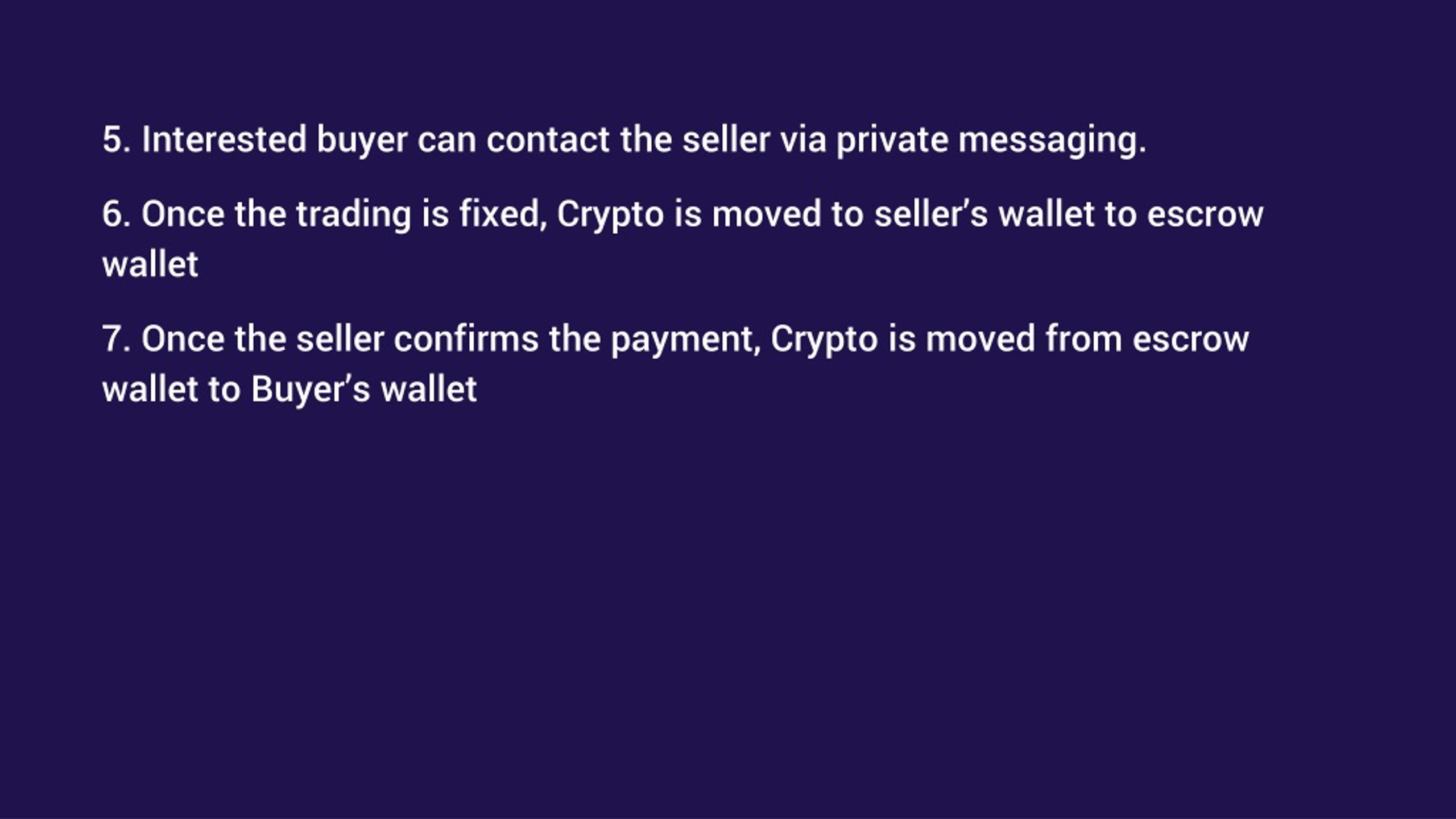The image size is (1456, 819).
Task: Click the word "contact" in step 5
Action: pyautogui.click(x=548, y=140)
